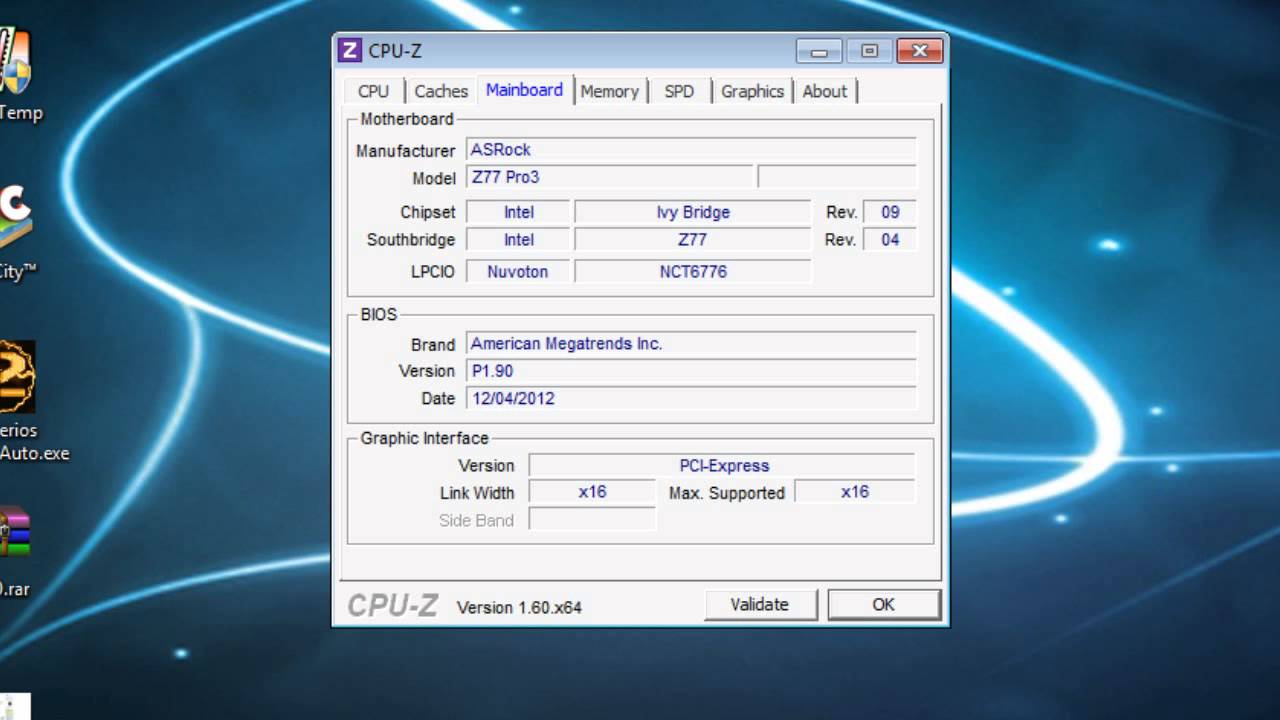Viewport: 1280px width, 720px height.
Task: Go to the Graphics tab
Action: point(752,91)
